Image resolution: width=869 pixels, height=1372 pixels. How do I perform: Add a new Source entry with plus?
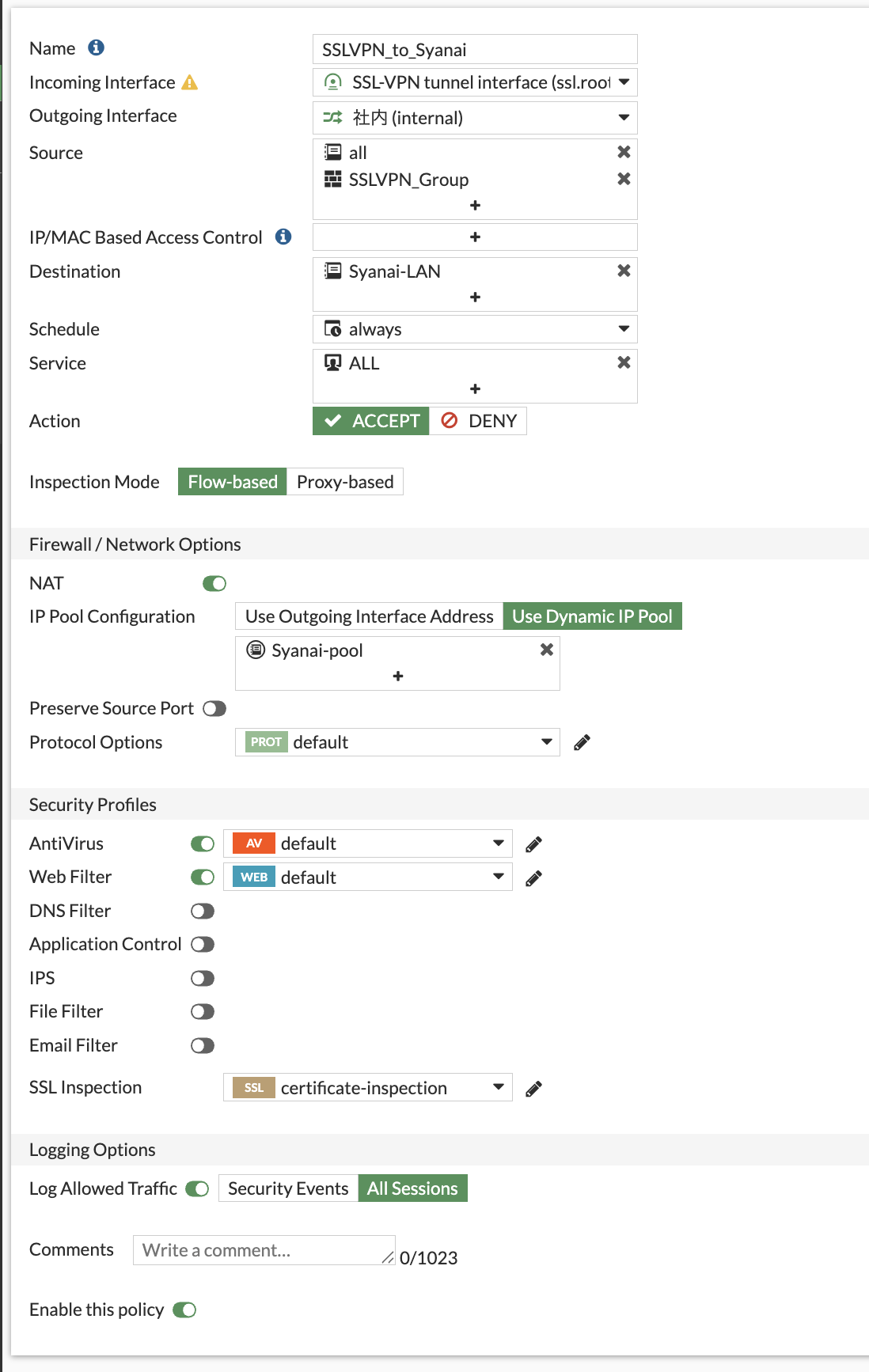475,206
